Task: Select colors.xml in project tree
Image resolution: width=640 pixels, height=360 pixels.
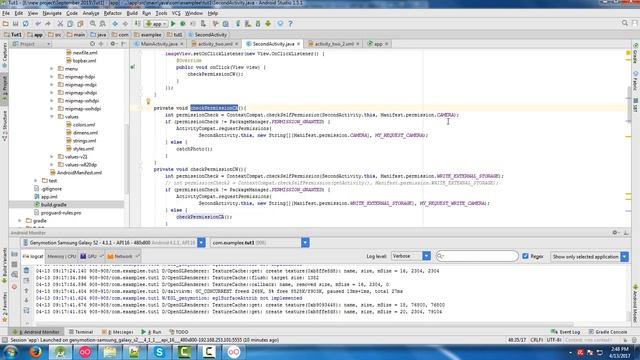Action: (84, 125)
